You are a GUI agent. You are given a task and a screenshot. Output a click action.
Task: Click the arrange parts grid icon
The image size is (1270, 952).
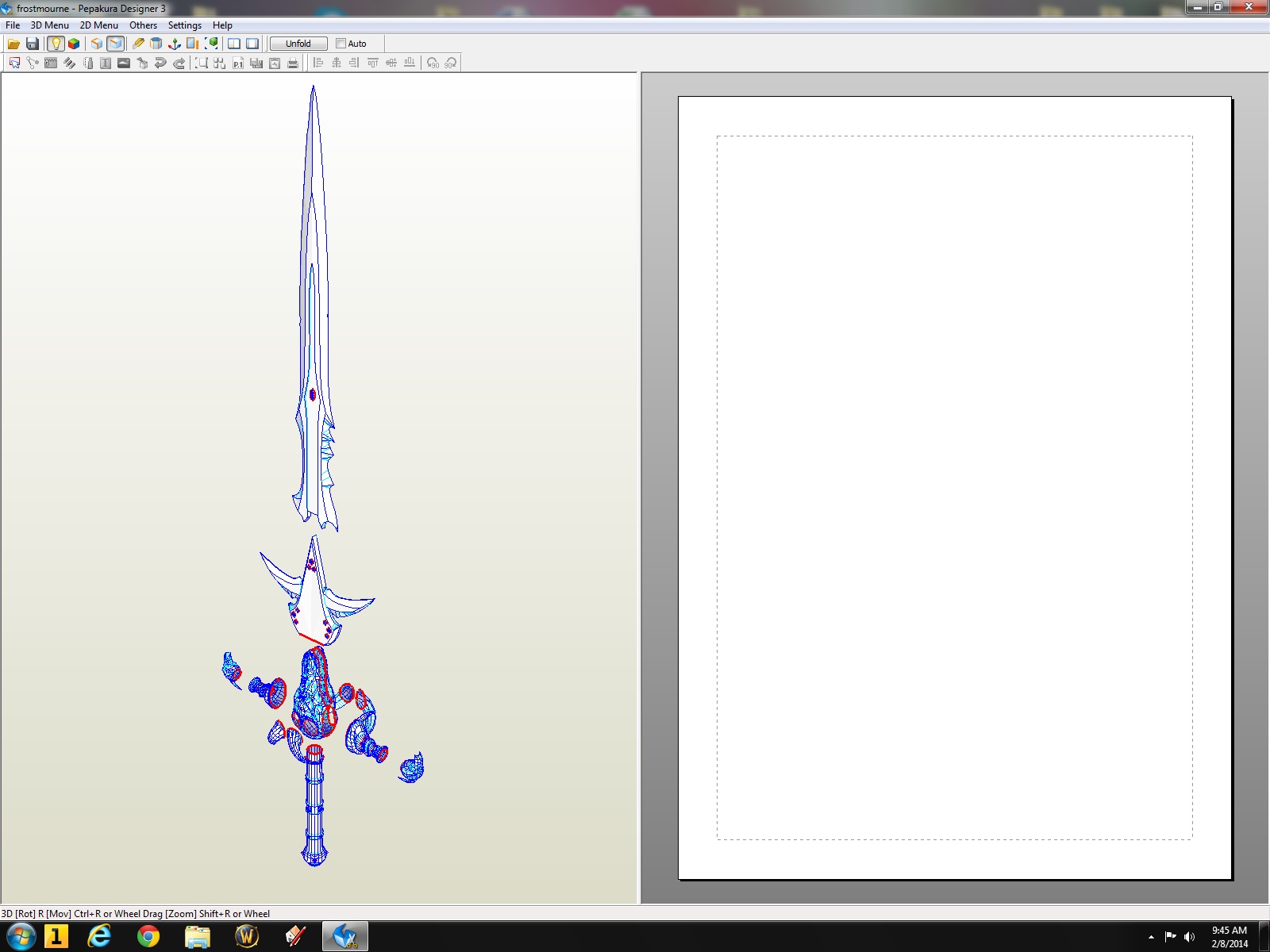tap(220, 63)
